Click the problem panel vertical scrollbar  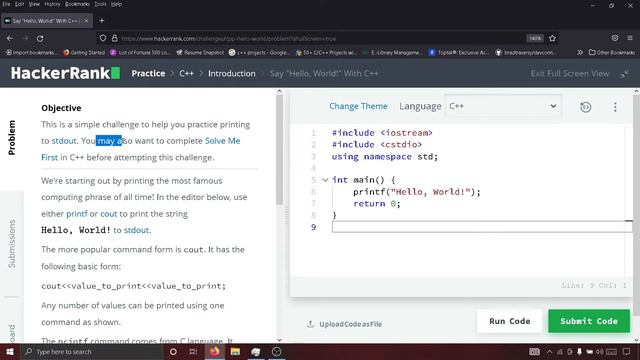pos(279,149)
